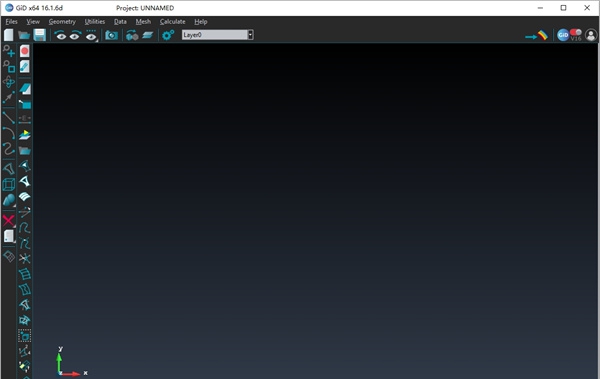Open the user account icon
This screenshot has width=600, height=379.
coord(591,35)
